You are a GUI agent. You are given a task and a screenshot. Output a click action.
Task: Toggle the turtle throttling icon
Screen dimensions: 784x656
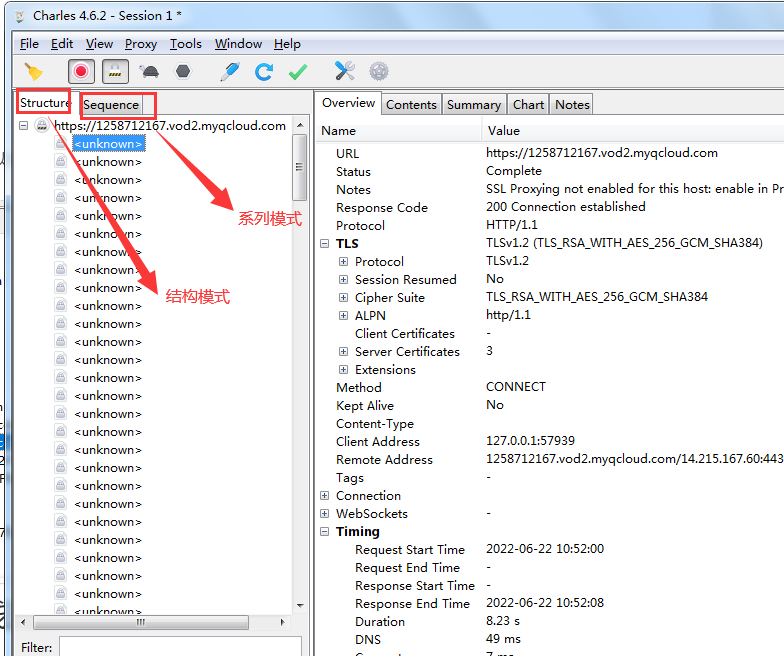(150, 72)
